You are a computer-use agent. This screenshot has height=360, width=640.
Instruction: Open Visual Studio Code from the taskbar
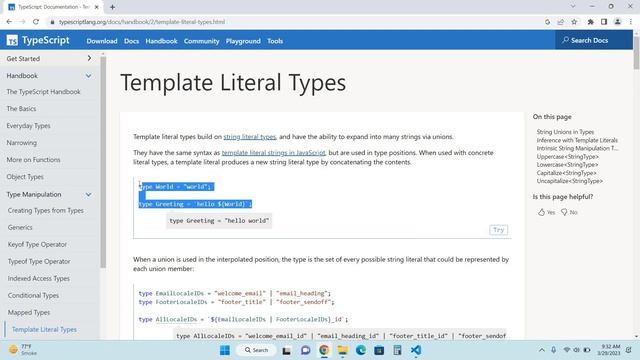click(416, 350)
